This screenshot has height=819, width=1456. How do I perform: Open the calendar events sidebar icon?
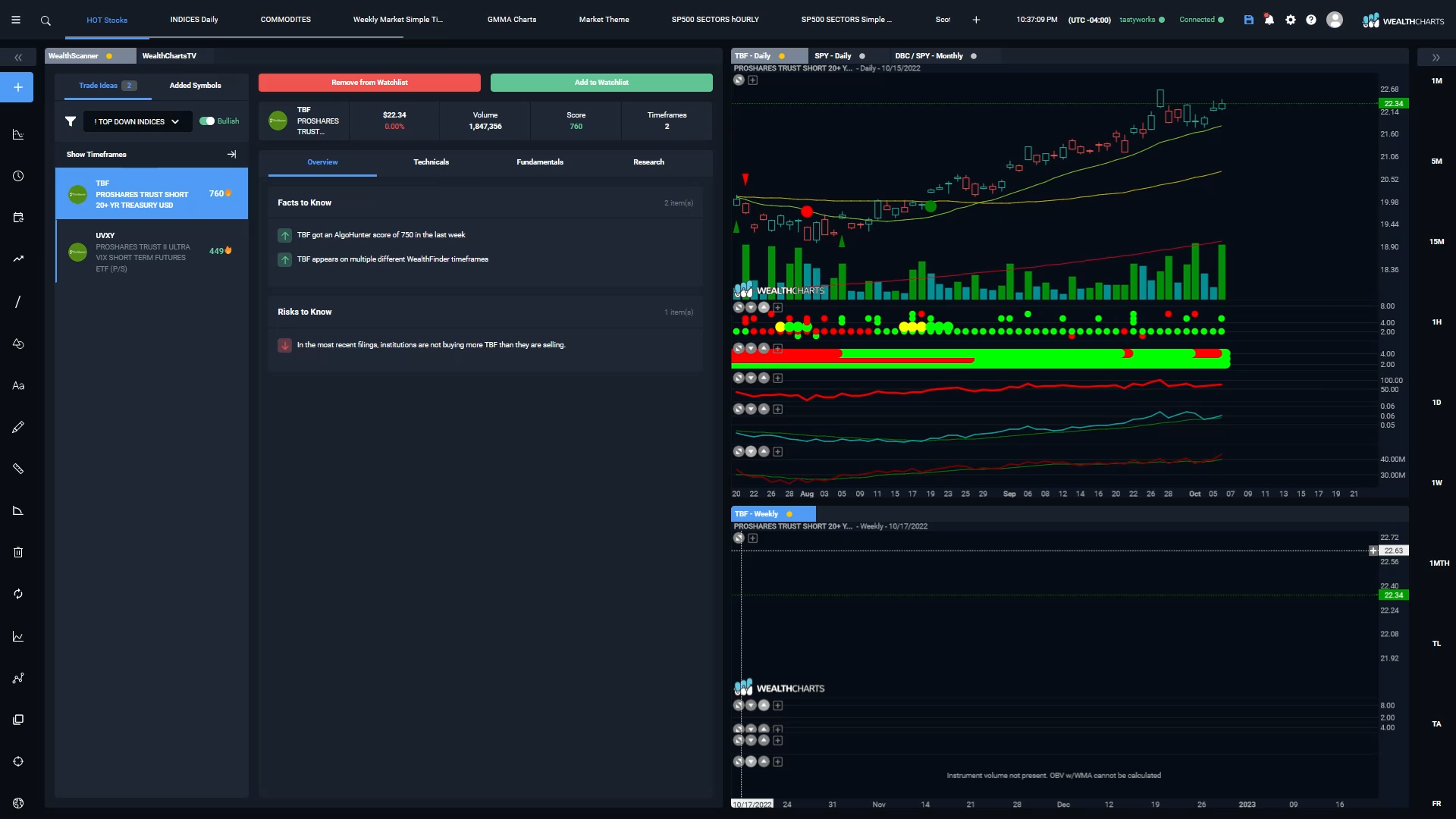point(18,218)
